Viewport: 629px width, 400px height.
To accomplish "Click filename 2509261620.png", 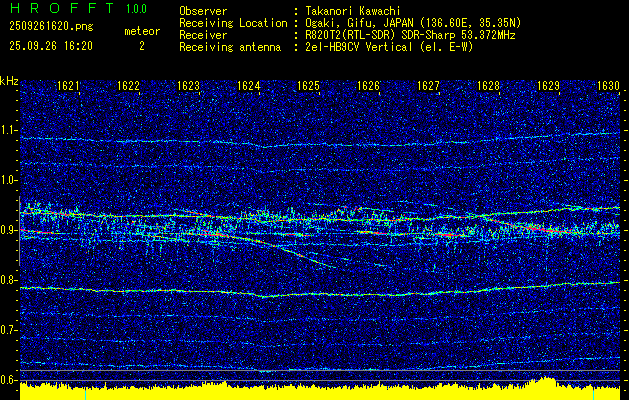I will point(51,27).
